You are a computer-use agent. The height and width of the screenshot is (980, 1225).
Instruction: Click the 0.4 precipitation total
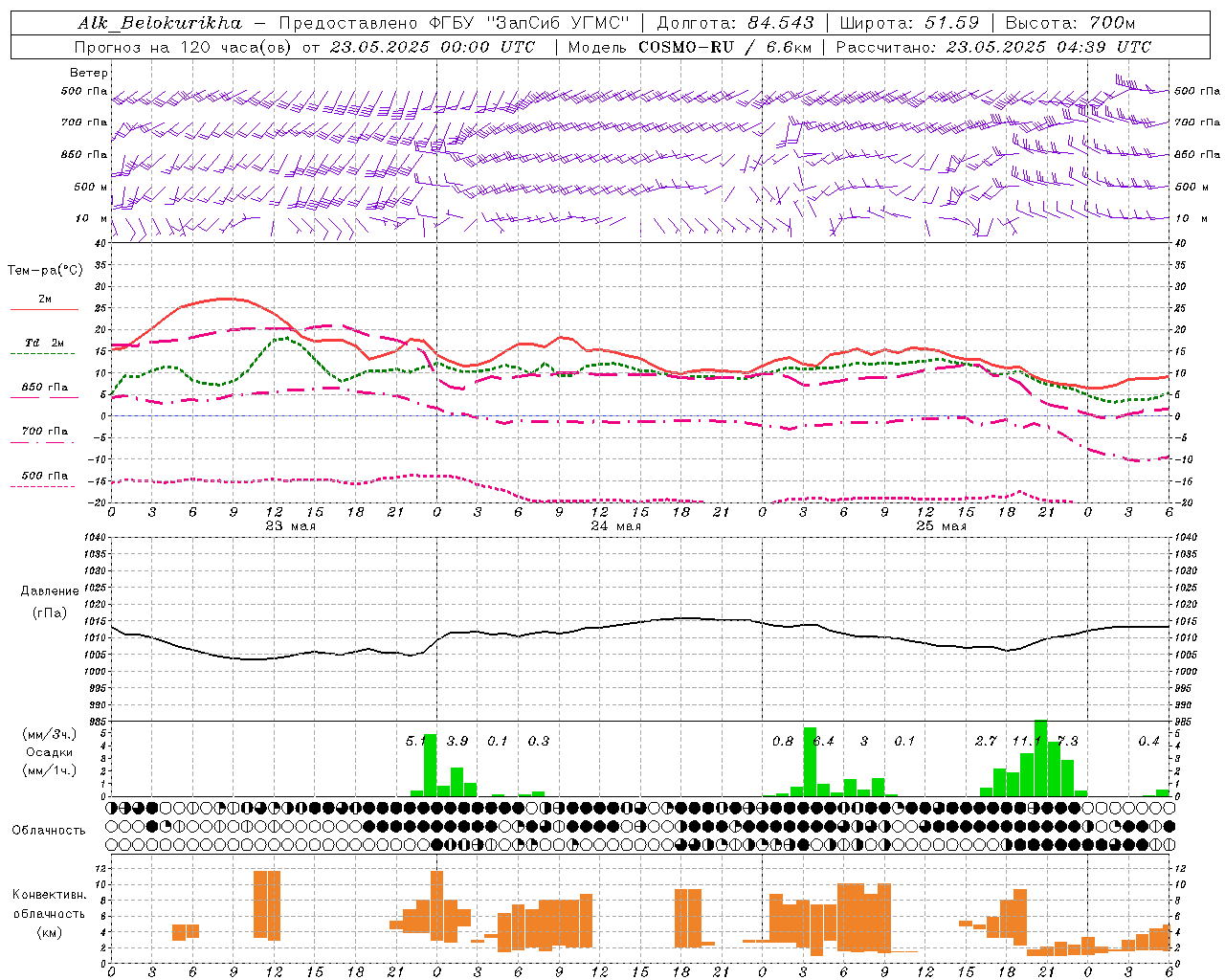(x=1148, y=741)
